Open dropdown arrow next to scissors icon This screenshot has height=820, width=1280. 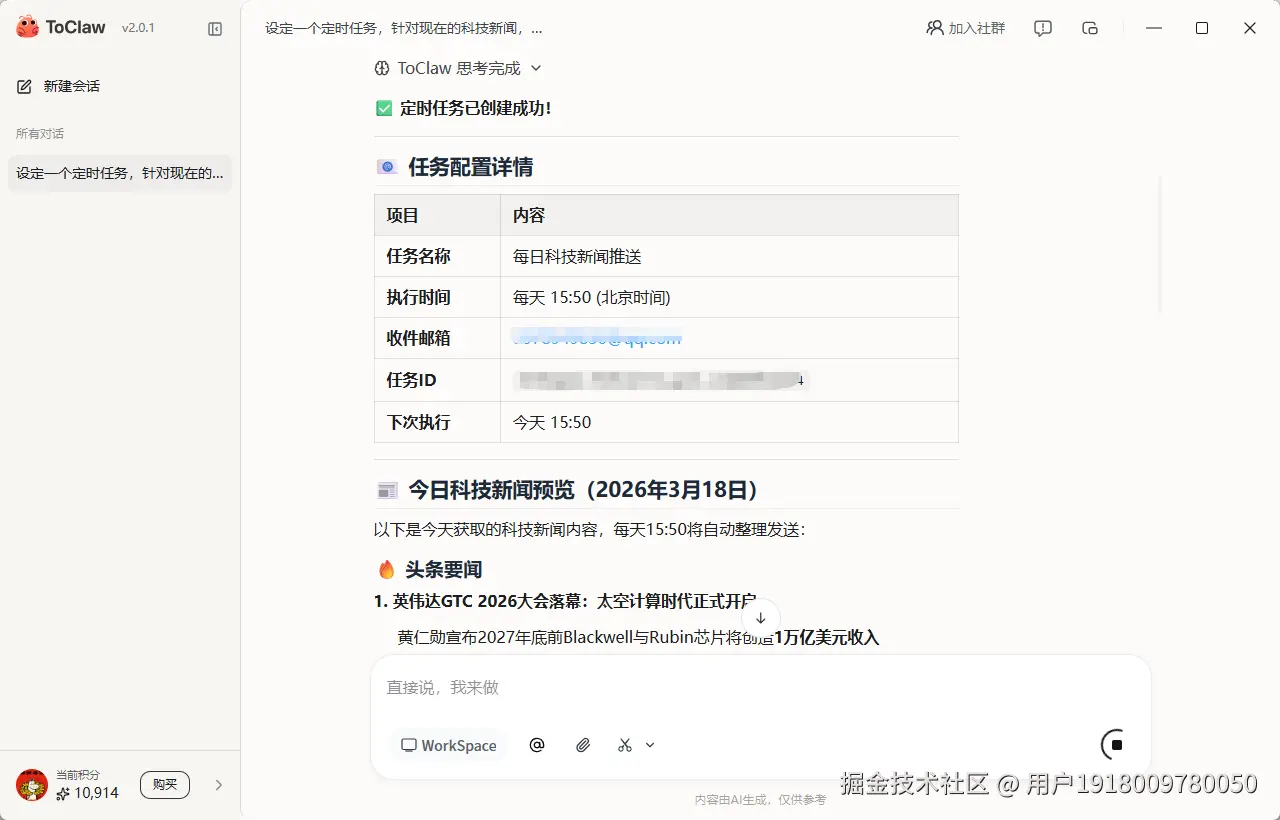[650, 745]
